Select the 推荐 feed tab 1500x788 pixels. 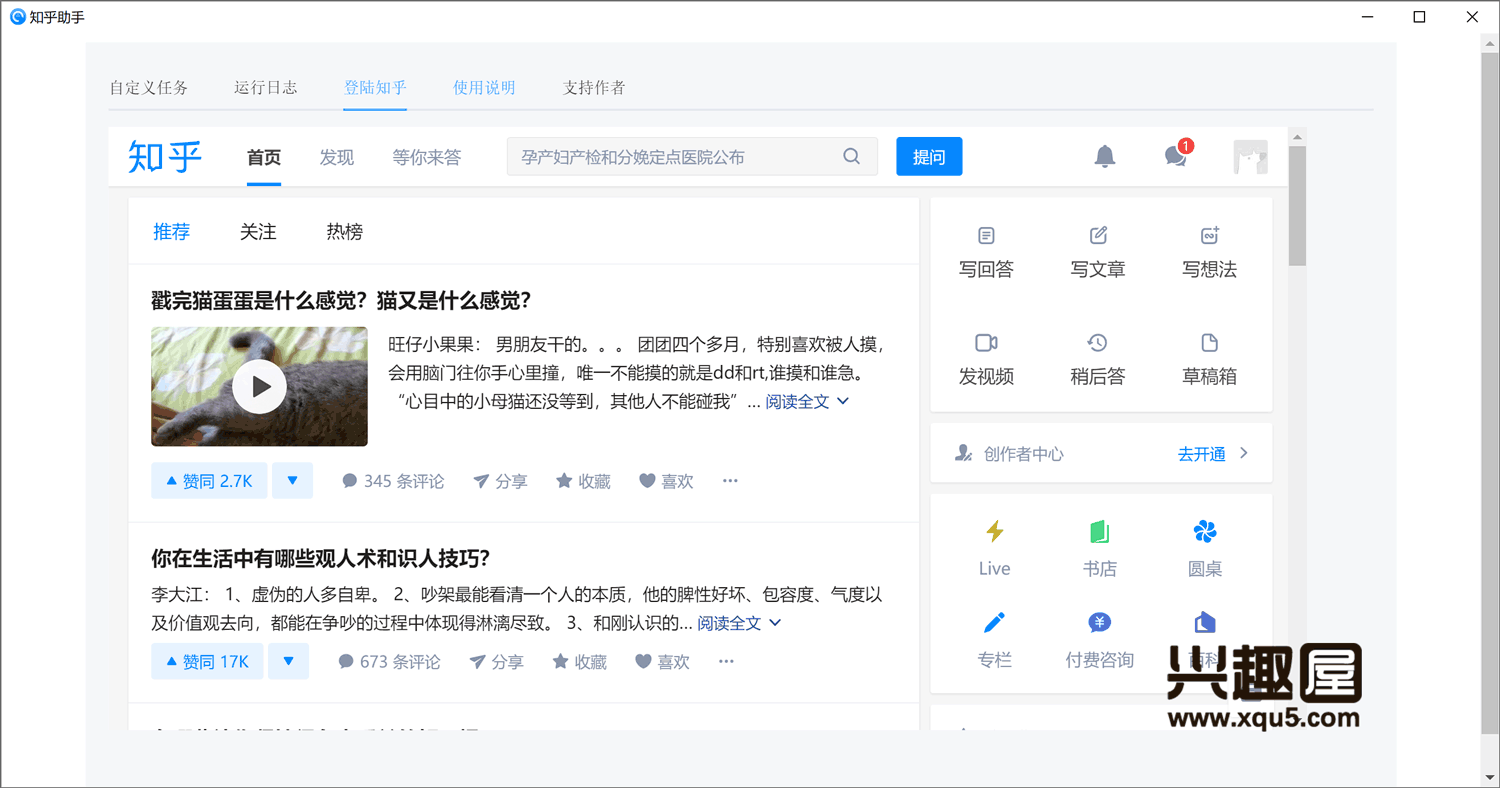(x=171, y=232)
